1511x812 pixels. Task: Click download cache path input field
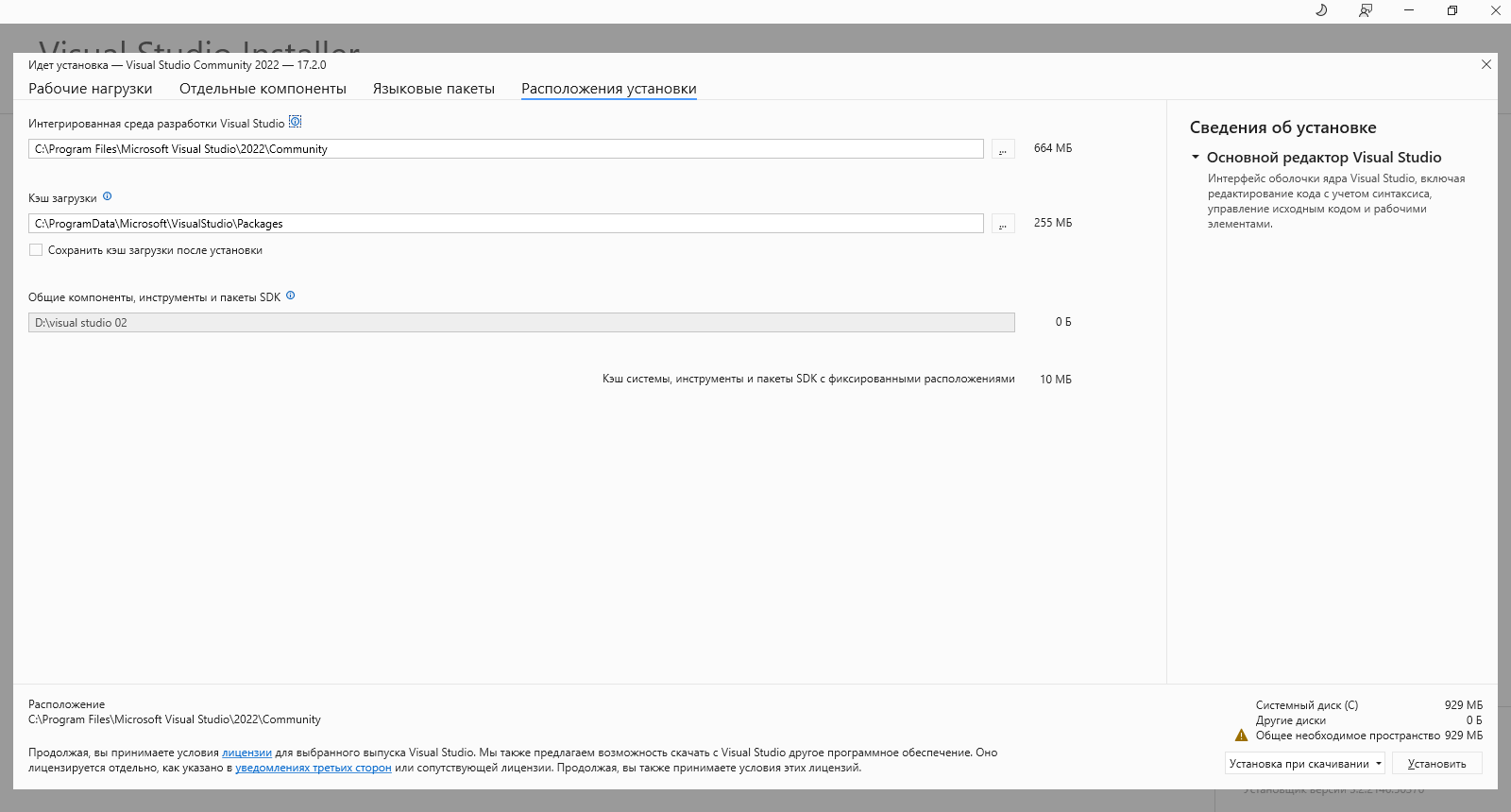506,224
